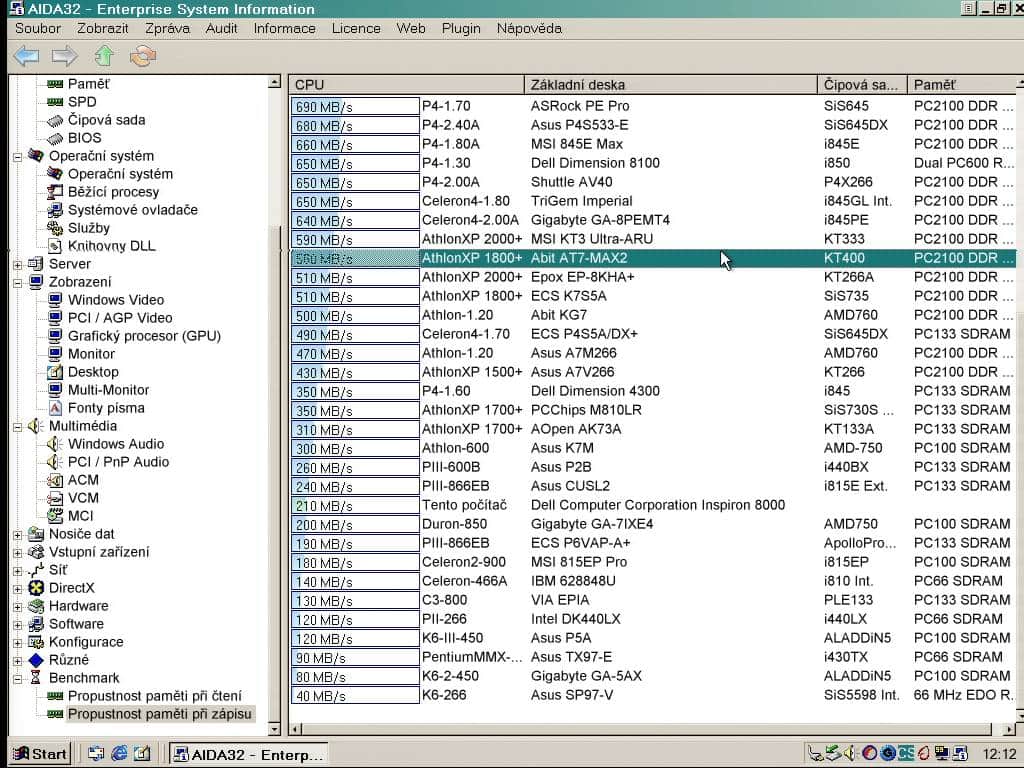Open the Zobrazit menu
Viewport: 1024px width, 768px height.
103,28
